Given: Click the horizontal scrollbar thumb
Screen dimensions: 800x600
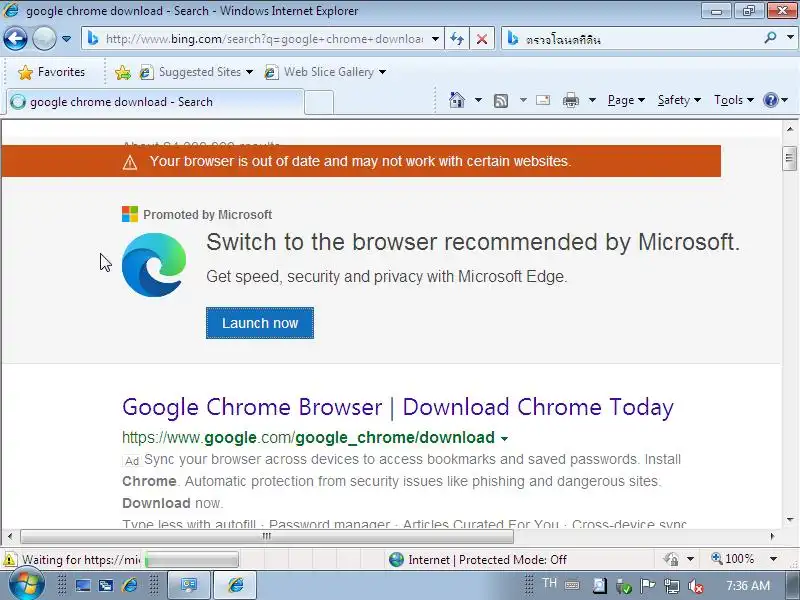Looking at the screenshot, I should [x=267, y=536].
